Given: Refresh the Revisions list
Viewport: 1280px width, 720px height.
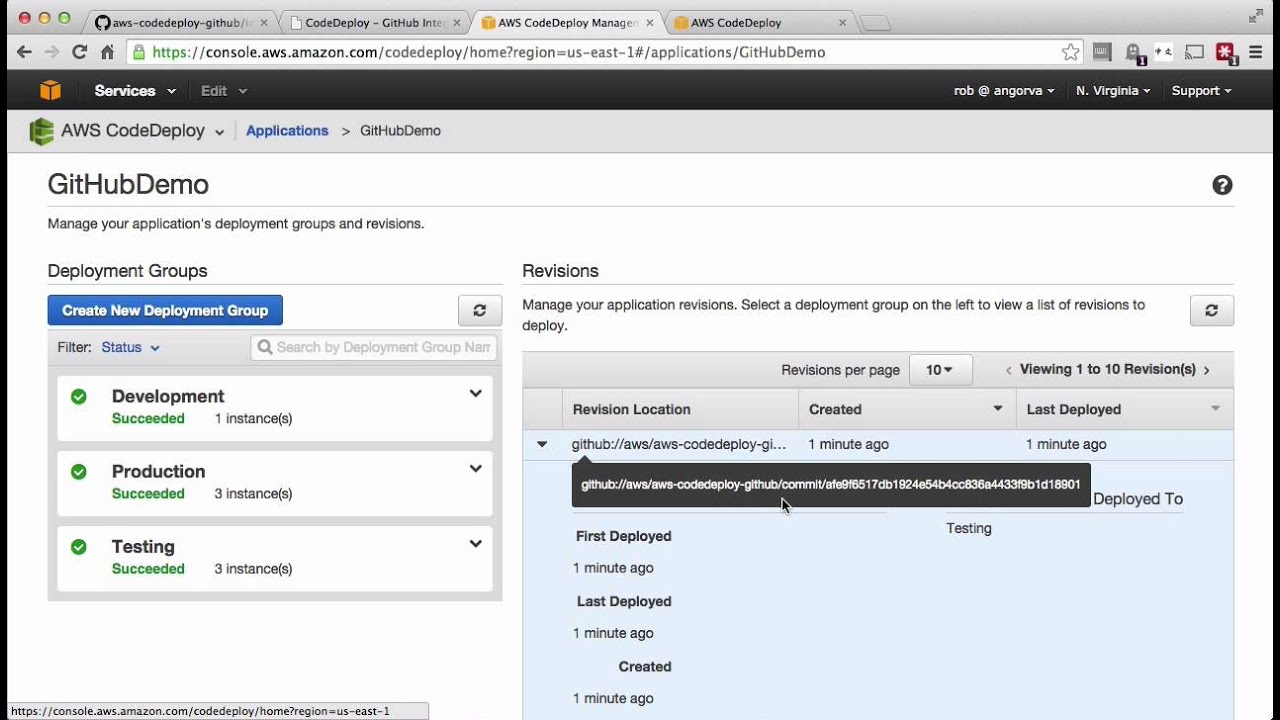Looking at the screenshot, I should tap(1211, 310).
